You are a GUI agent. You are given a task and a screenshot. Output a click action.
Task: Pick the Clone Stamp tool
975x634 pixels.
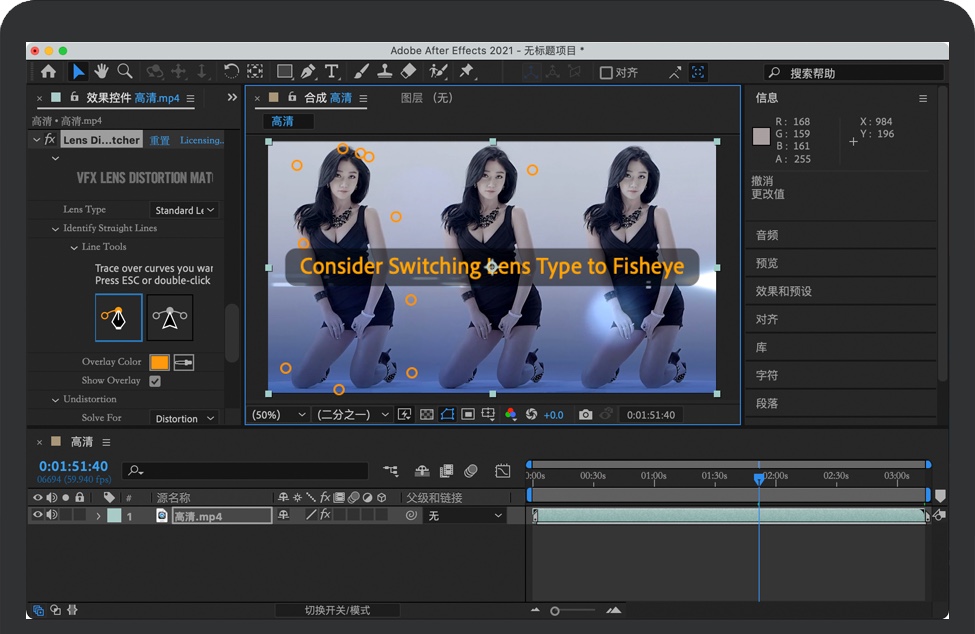point(384,71)
